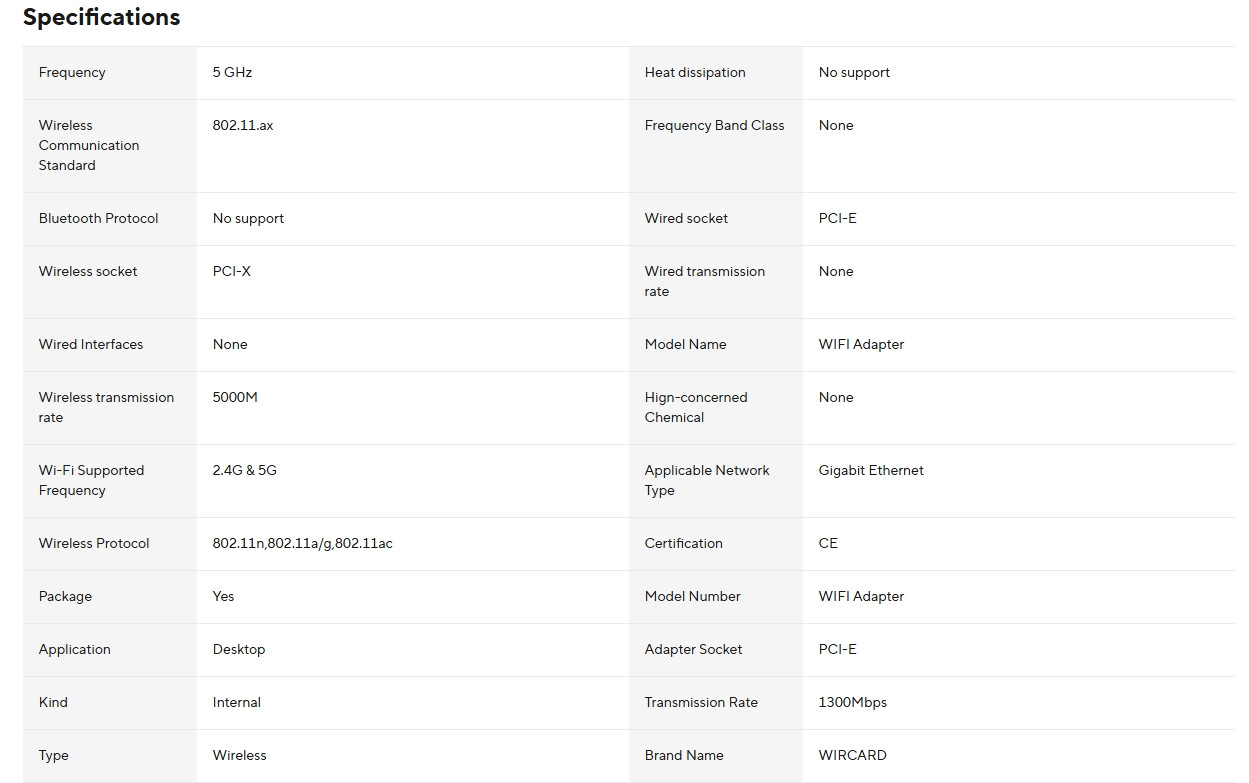Click the Frequency Band Class label
Image resolution: width=1249 pixels, height=783 pixels.
coord(714,126)
